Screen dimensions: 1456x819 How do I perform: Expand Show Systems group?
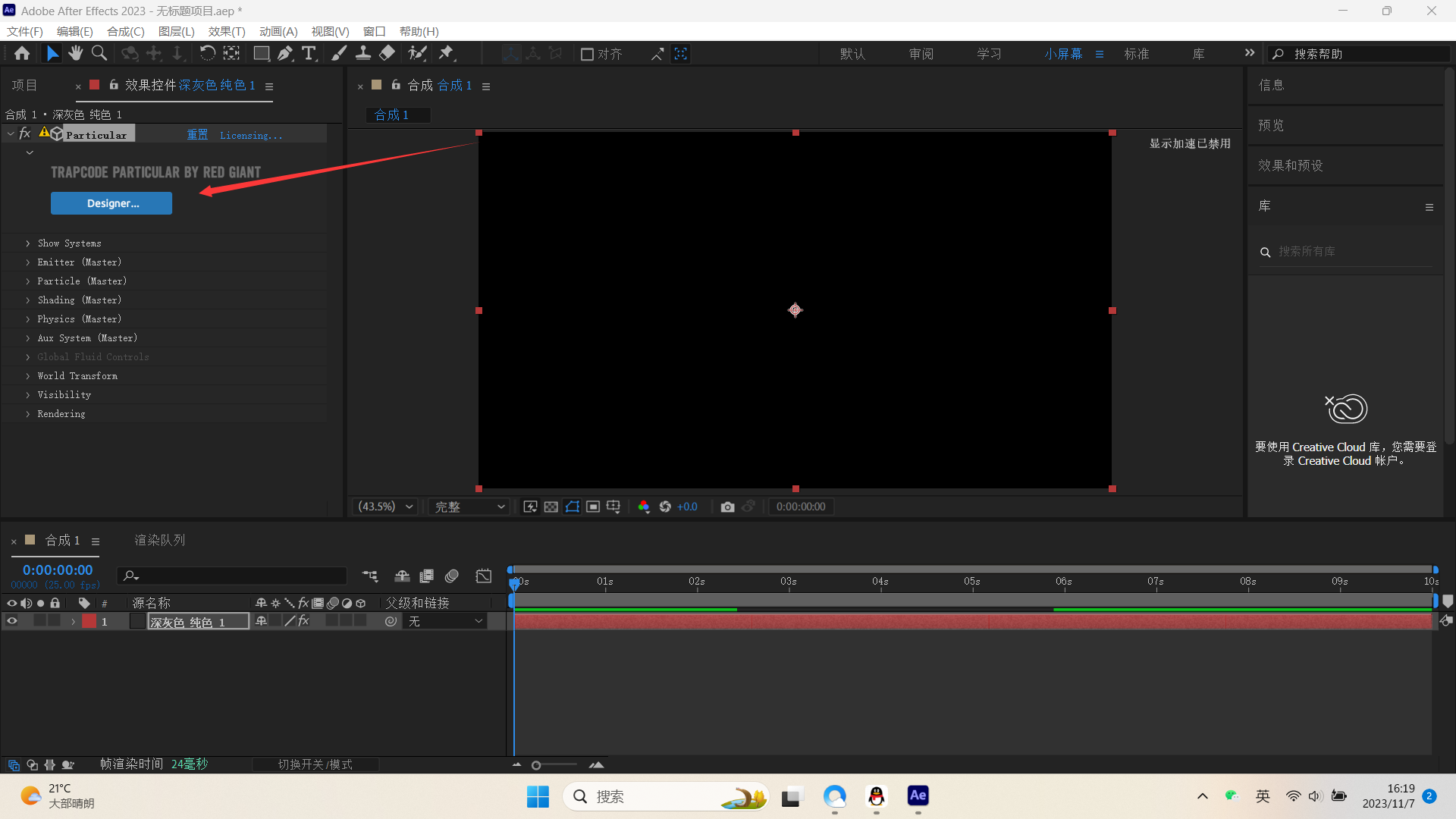point(28,243)
